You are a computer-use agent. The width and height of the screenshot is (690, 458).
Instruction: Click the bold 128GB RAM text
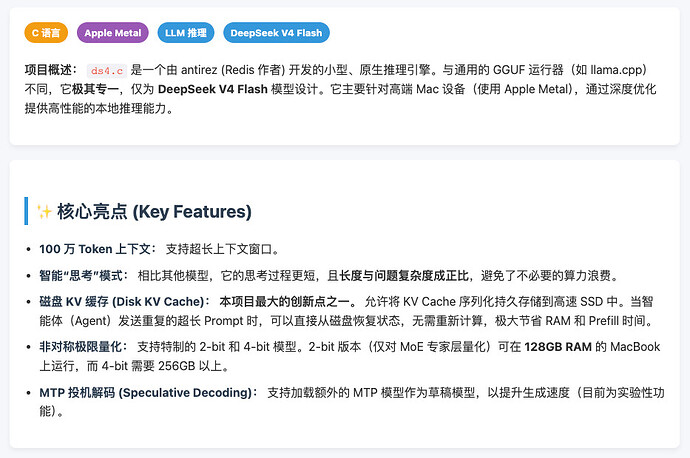[558, 347]
